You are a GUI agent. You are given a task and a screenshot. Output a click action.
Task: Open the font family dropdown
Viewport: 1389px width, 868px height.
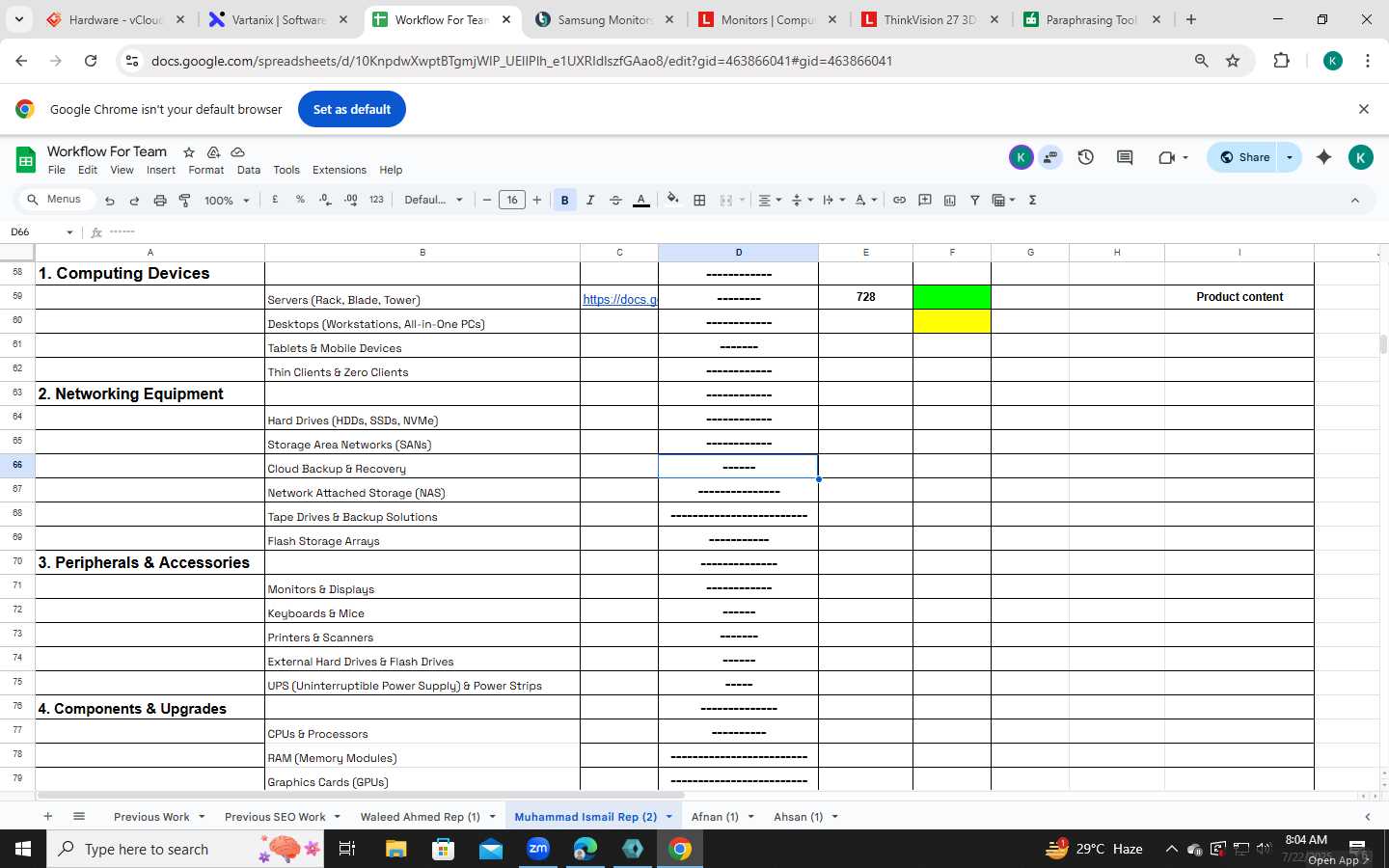[433, 200]
